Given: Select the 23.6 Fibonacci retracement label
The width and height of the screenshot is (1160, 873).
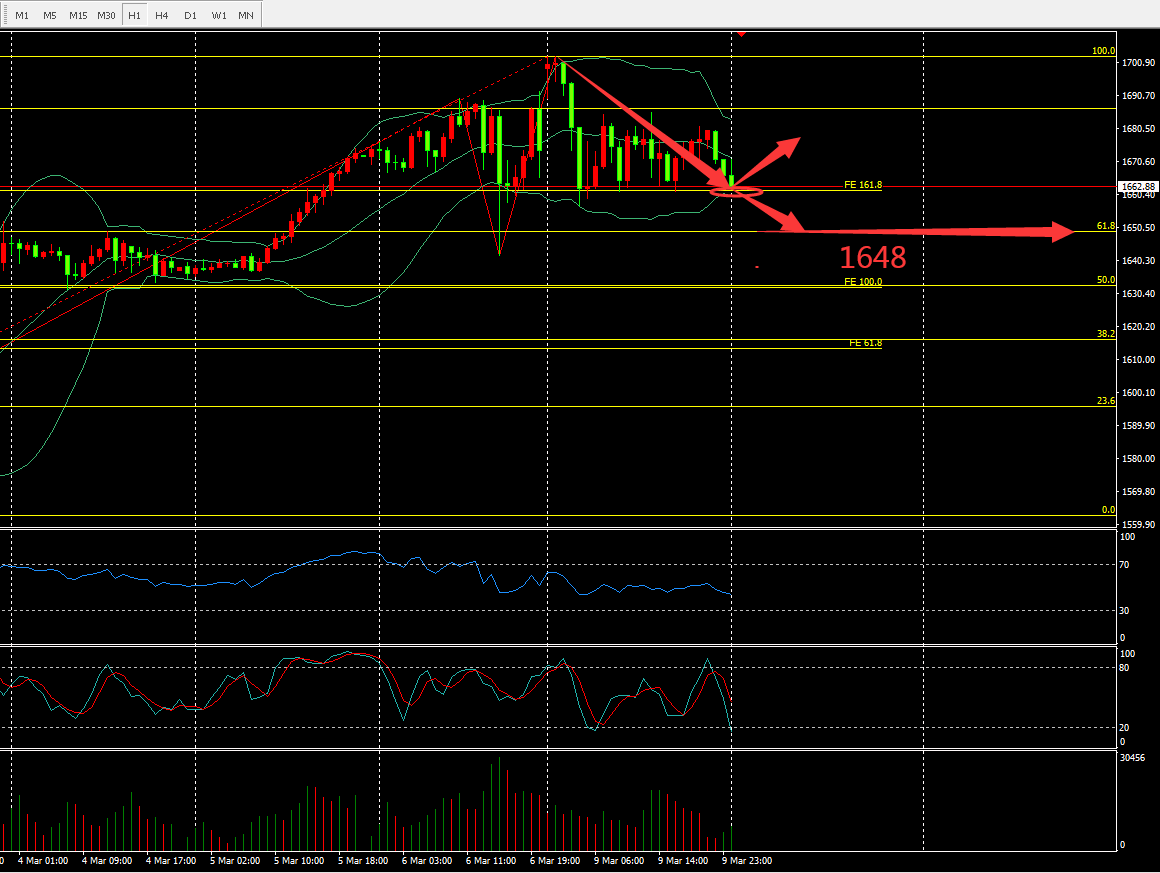Looking at the screenshot, I should click(x=1105, y=400).
